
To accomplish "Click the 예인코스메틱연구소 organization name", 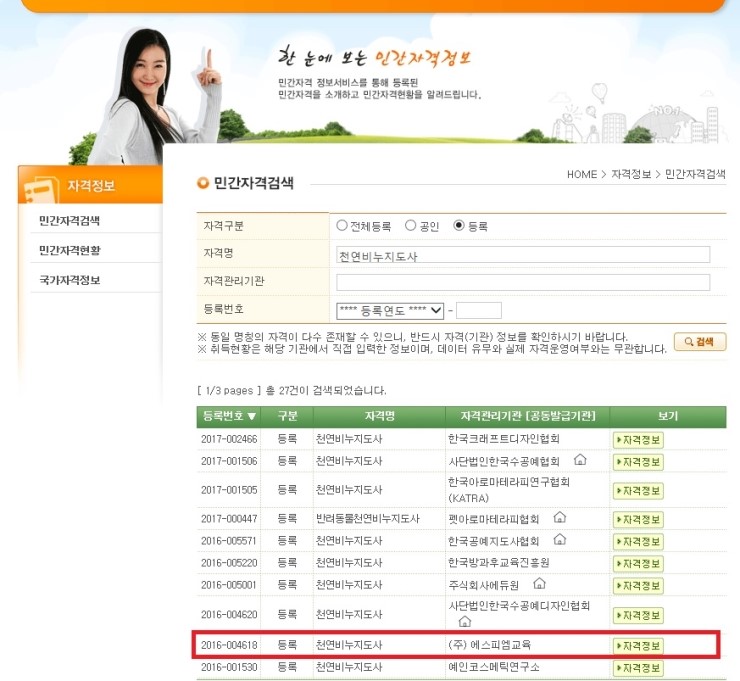I will tap(494, 667).
